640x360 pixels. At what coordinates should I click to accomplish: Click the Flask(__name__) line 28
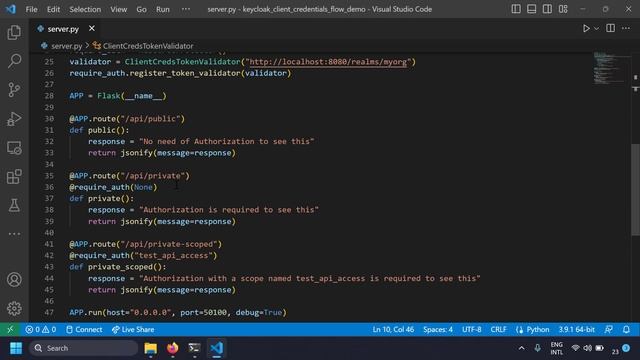[118, 96]
